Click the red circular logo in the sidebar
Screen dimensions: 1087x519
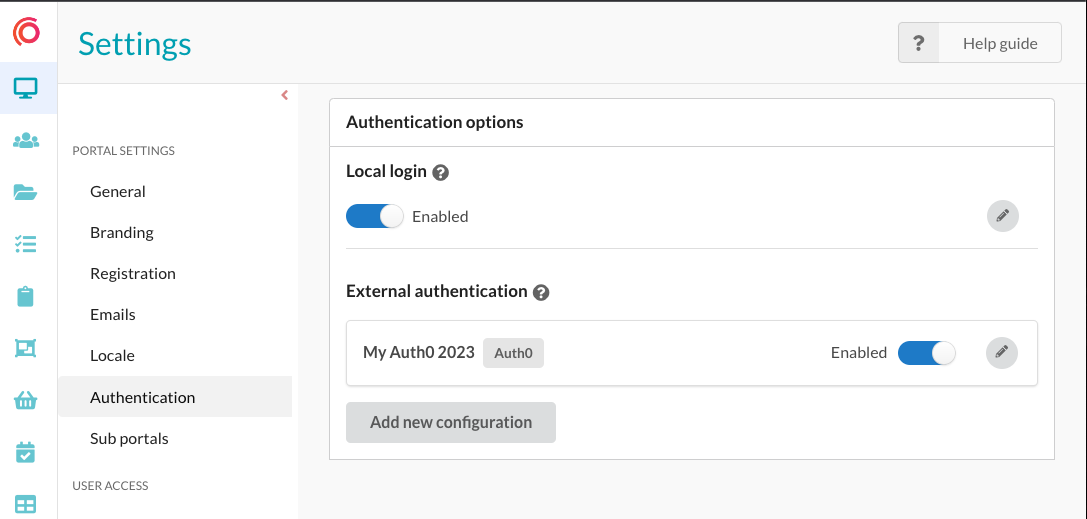coord(27,33)
